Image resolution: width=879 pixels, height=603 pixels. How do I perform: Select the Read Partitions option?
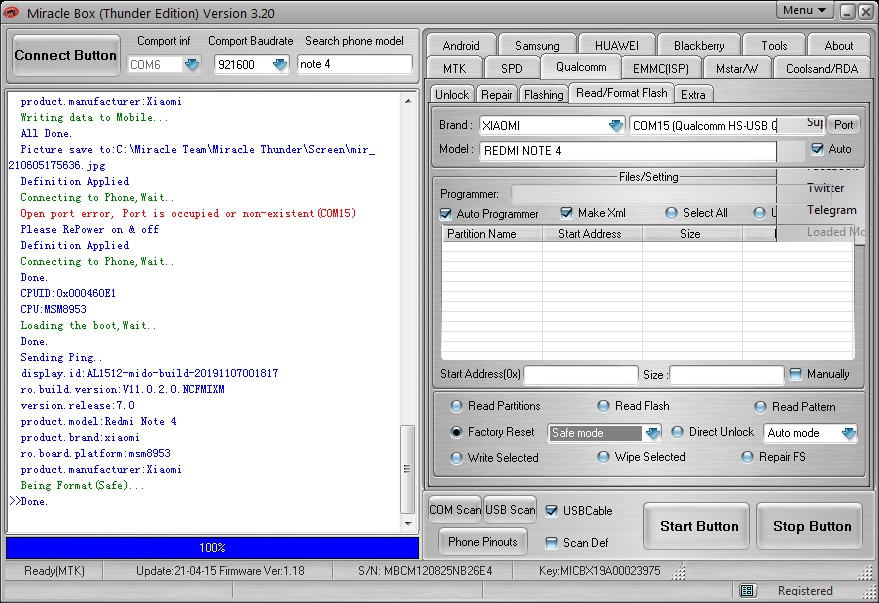click(x=456, y=406)
